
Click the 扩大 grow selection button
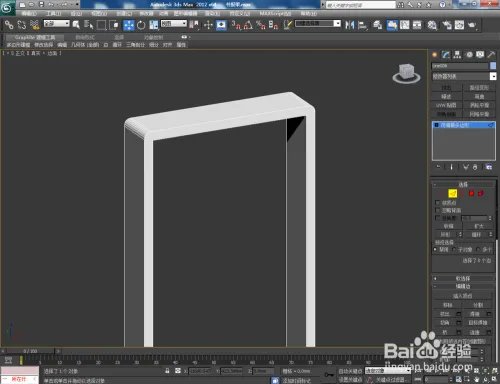pyautogui.click(x=479, y=226)
